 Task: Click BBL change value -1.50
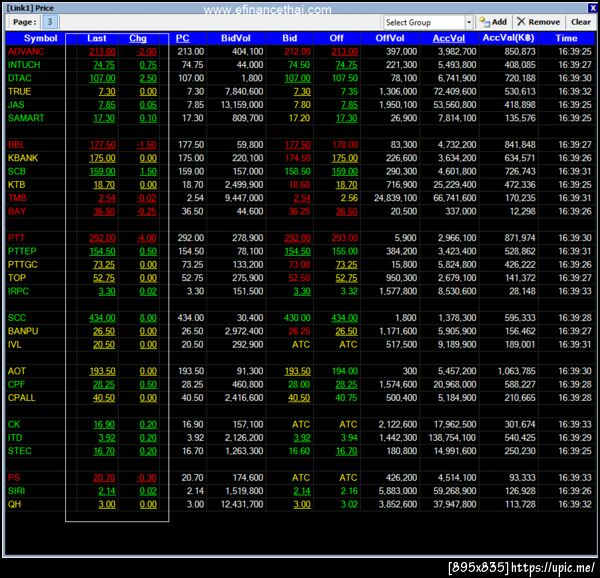[146, 145]
